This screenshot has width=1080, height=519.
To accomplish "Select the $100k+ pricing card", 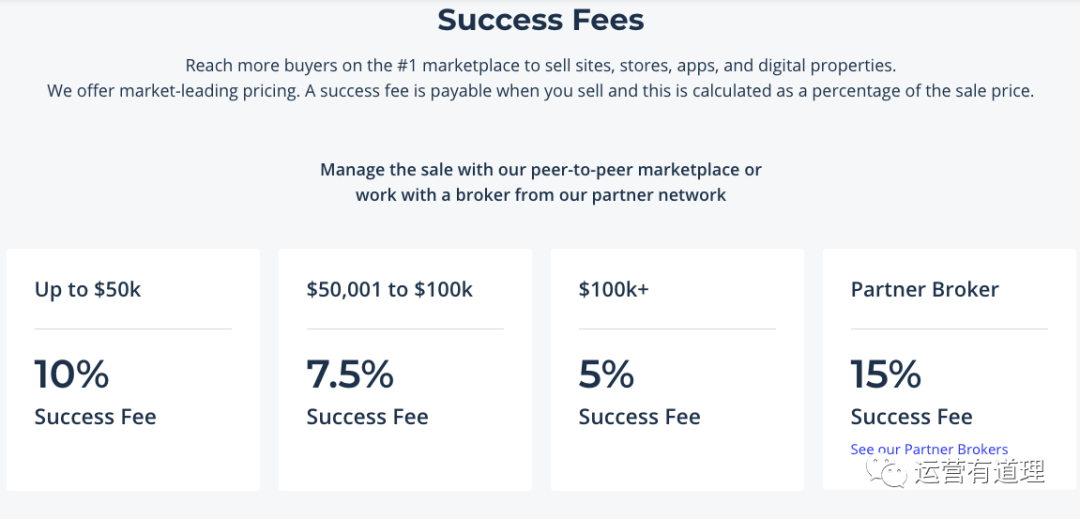I will pos(677,370).
